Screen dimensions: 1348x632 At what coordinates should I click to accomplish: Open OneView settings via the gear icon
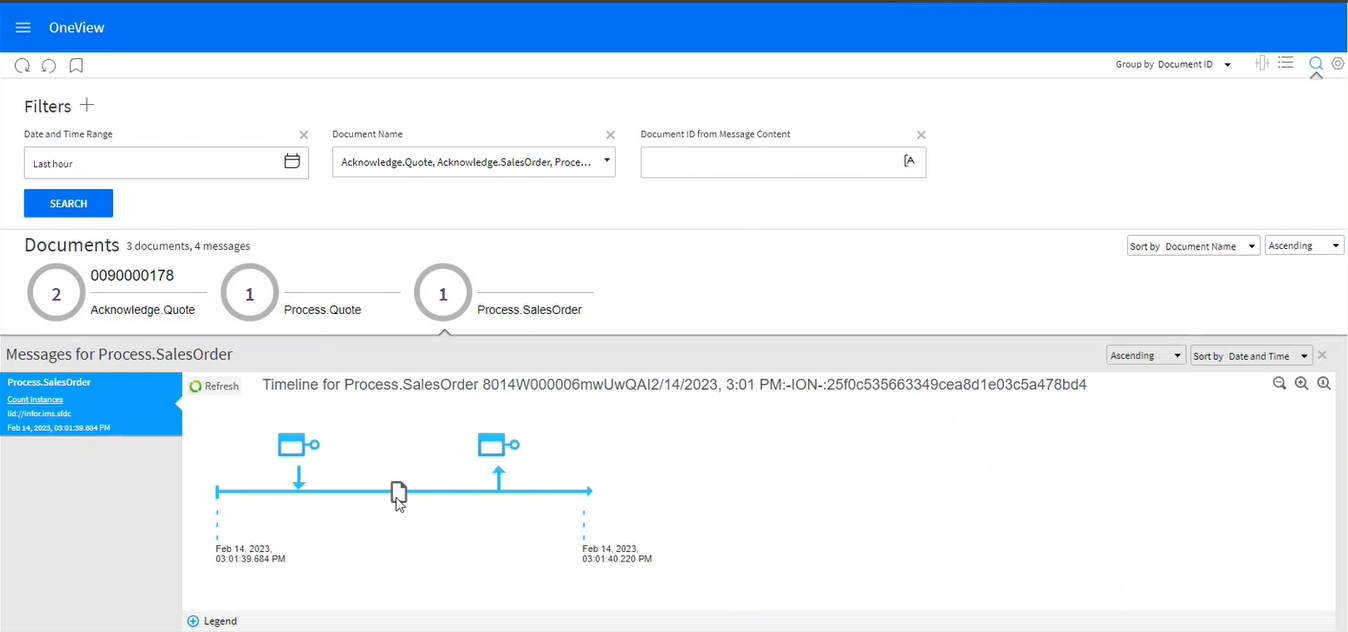point(1338,63)
